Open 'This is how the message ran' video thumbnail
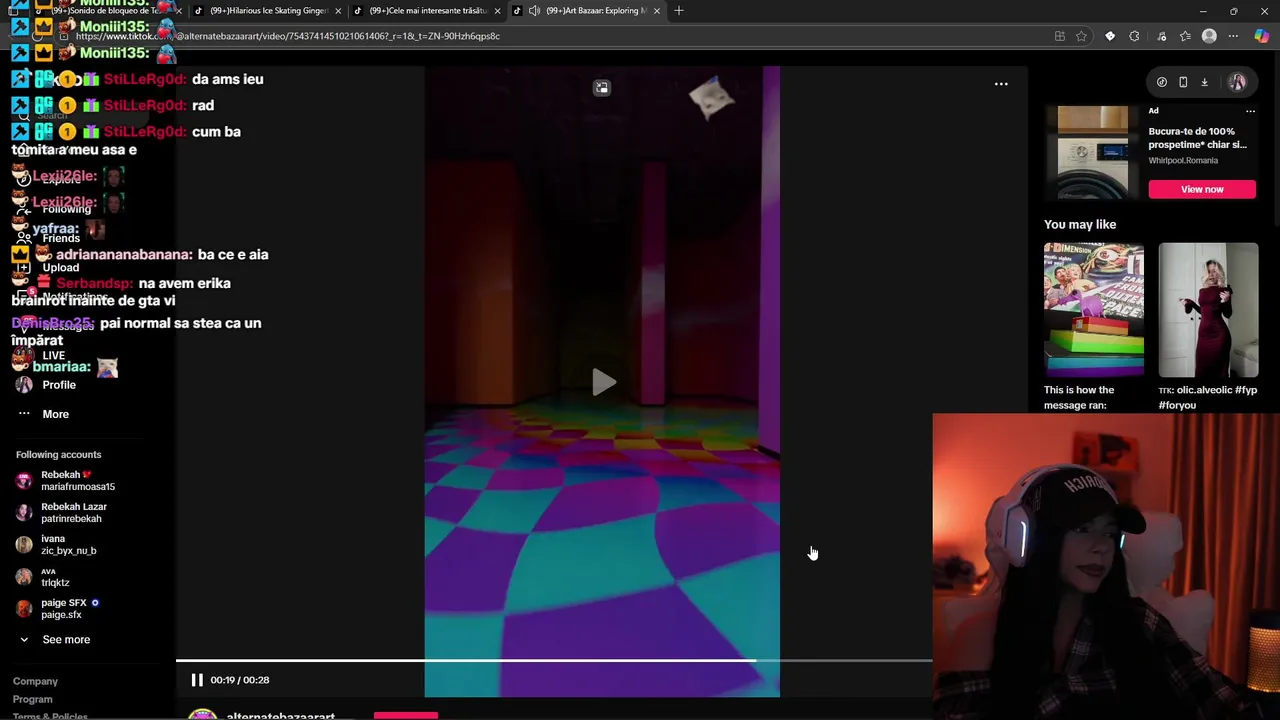 tap(1094, 310)
